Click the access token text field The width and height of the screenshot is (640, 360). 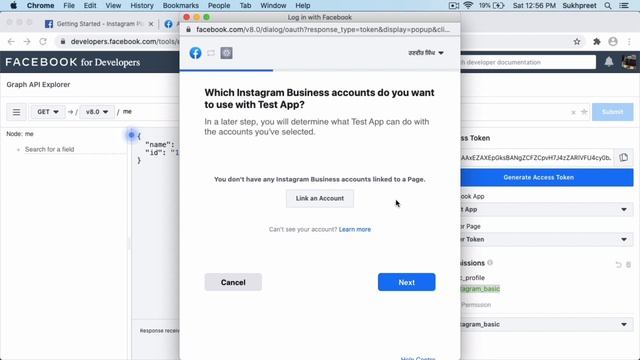coord(537,158)
